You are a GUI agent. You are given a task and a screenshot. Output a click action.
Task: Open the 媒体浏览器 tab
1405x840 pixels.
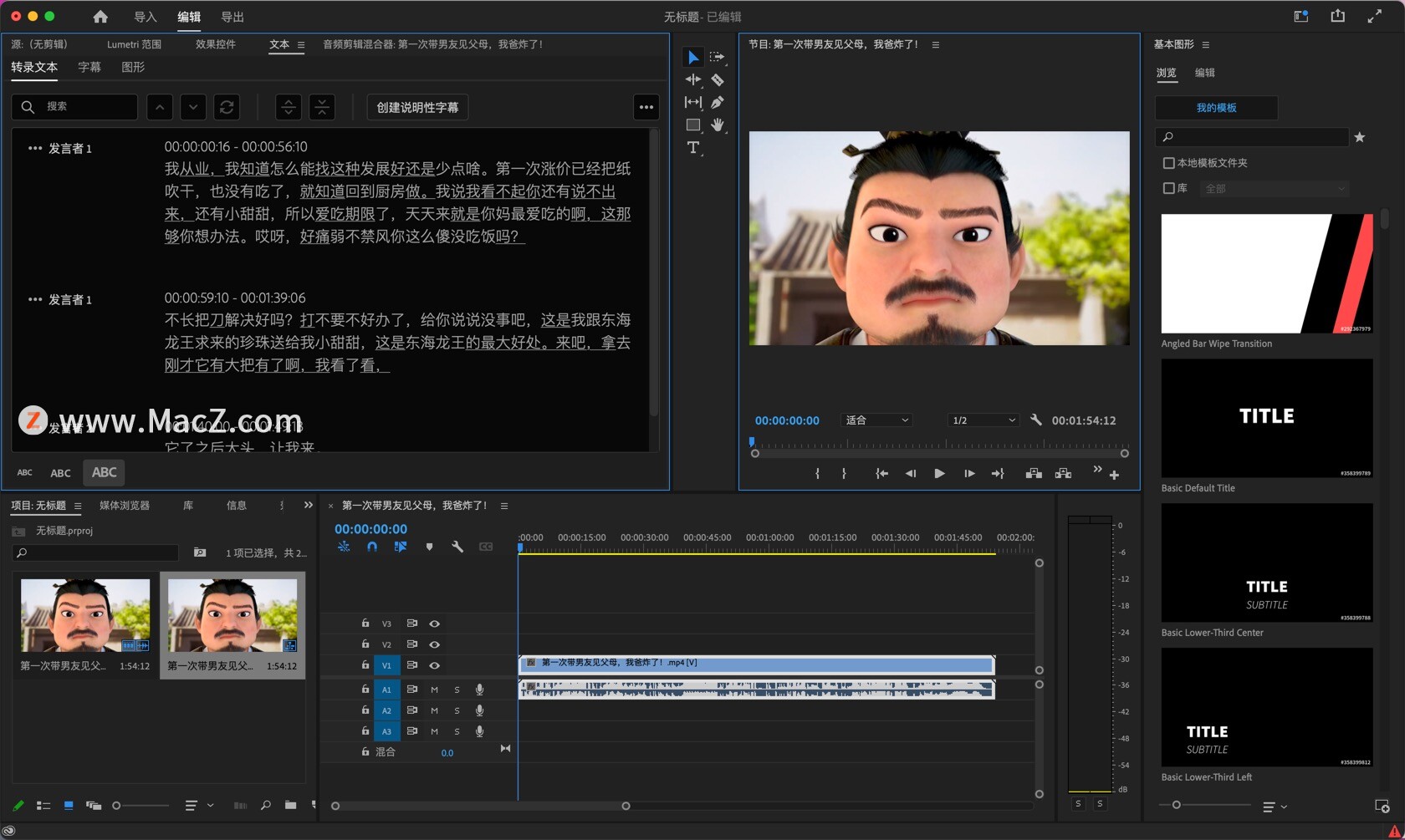pos(125,505)
